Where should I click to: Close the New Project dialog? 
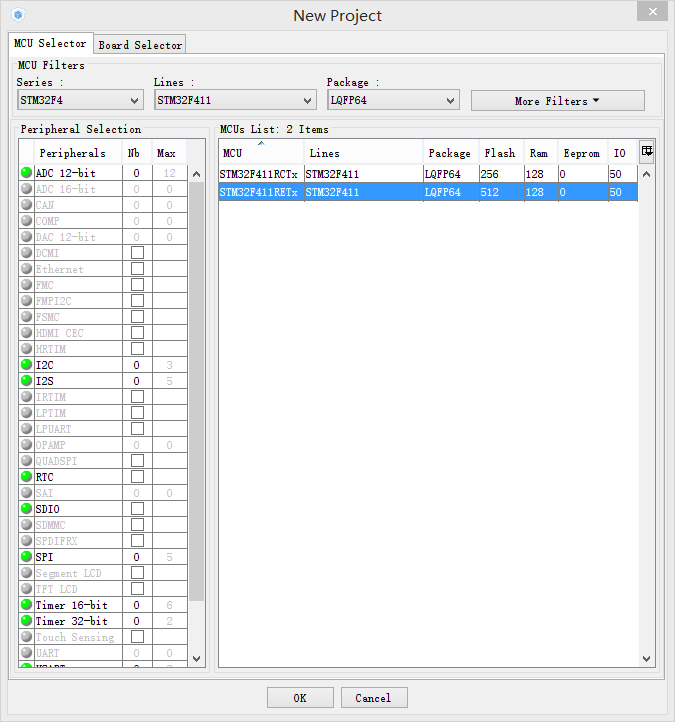(x=652, y=12)
